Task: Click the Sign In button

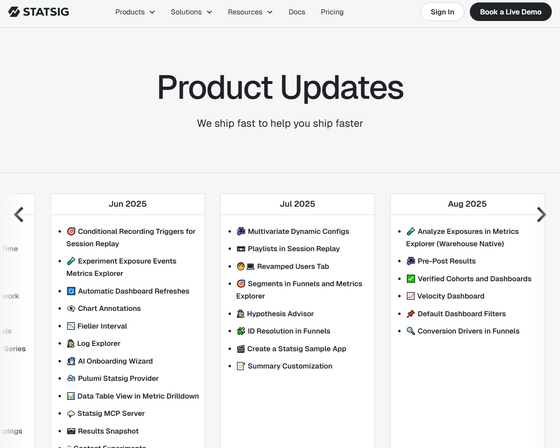Action: point(442,12)
